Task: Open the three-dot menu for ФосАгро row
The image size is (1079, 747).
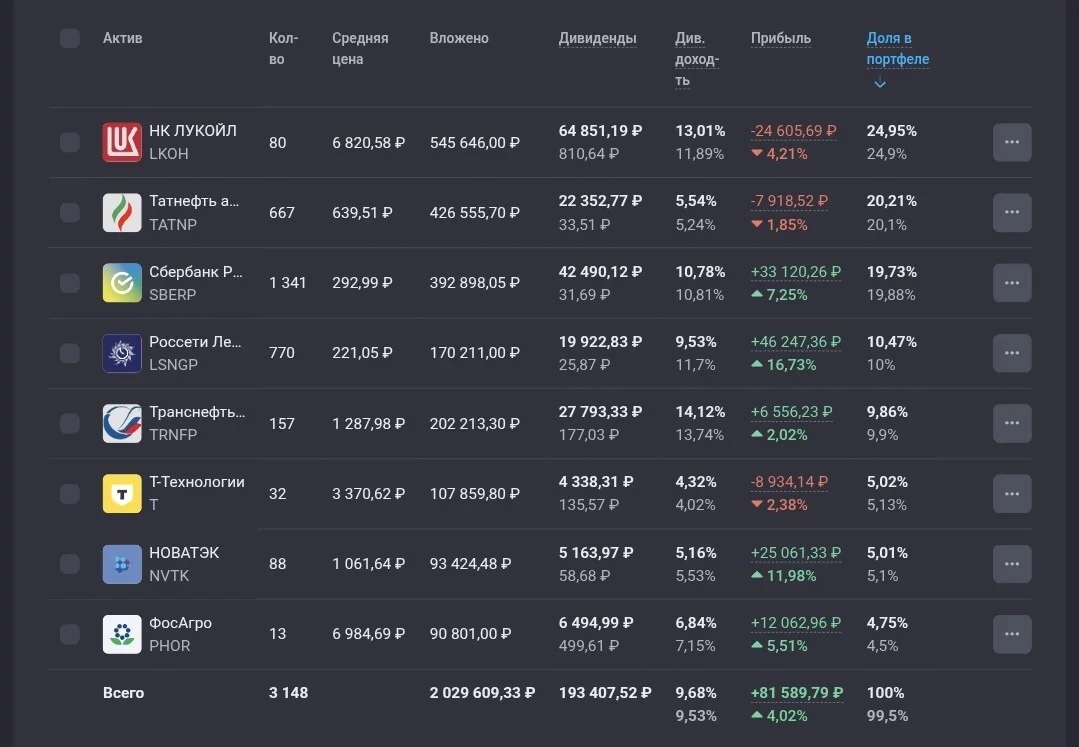Action: coord(1012,634)
